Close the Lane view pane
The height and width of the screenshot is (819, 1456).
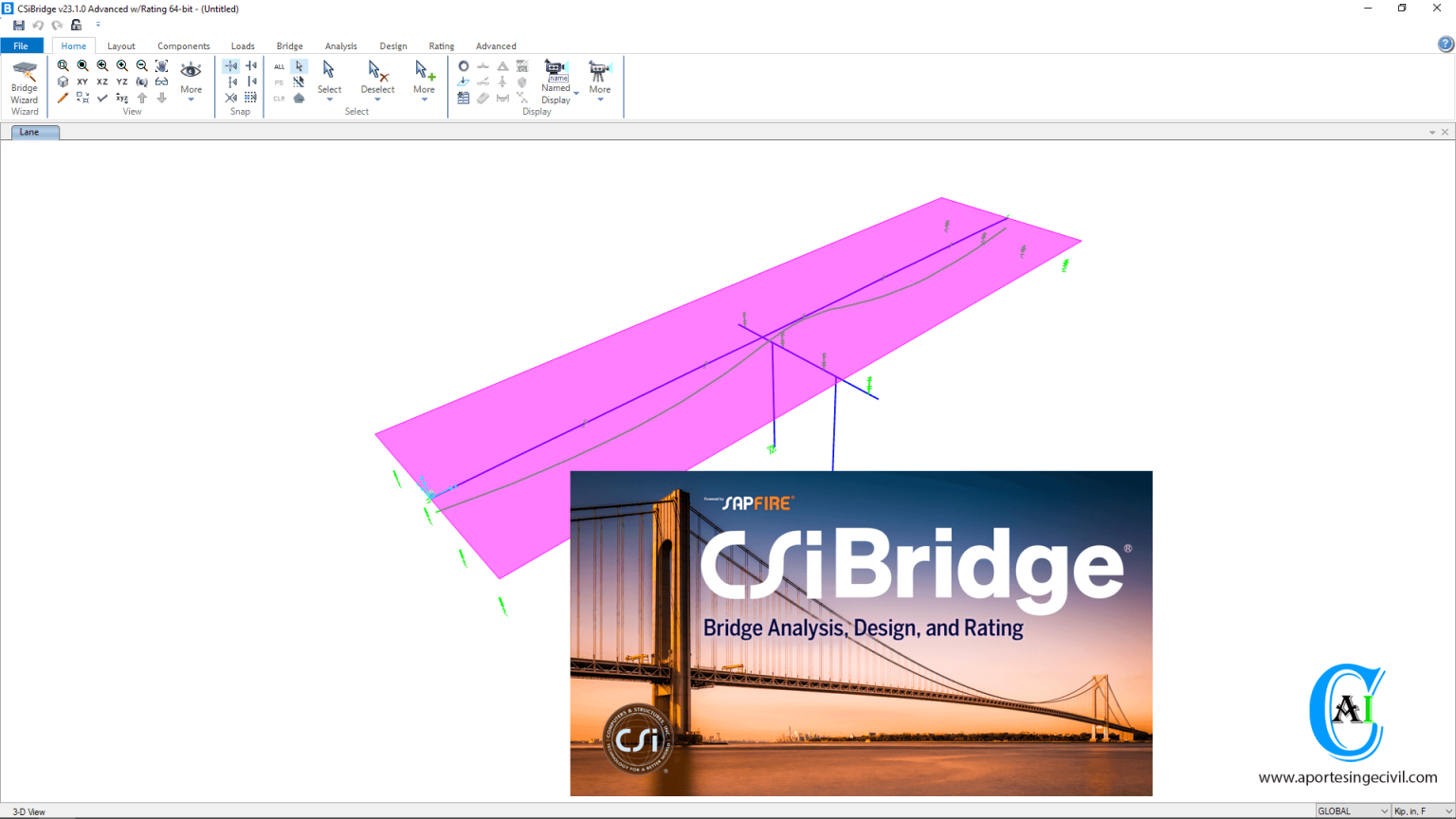coord(1446,133)
